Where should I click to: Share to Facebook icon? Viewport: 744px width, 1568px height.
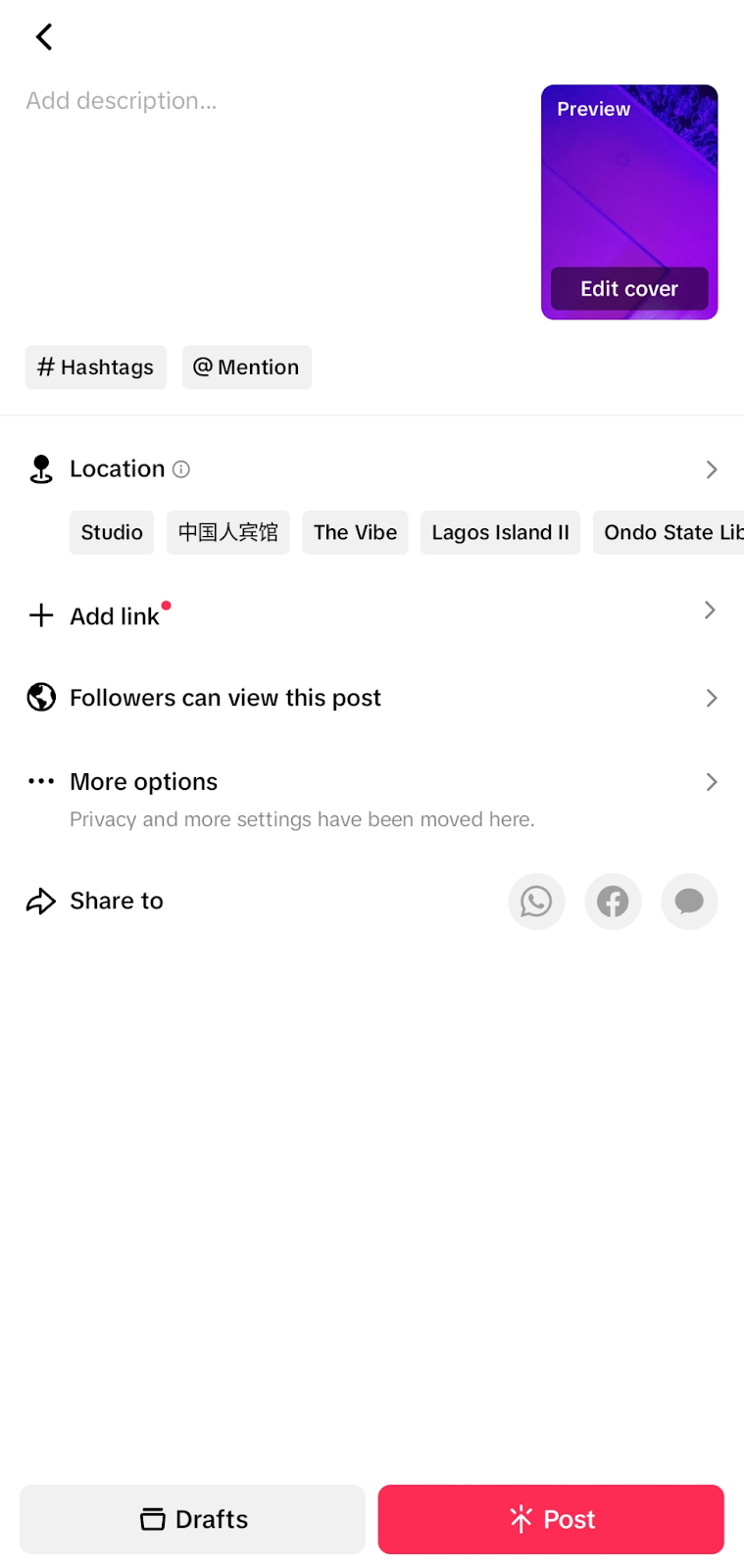(x=613, y=902)
